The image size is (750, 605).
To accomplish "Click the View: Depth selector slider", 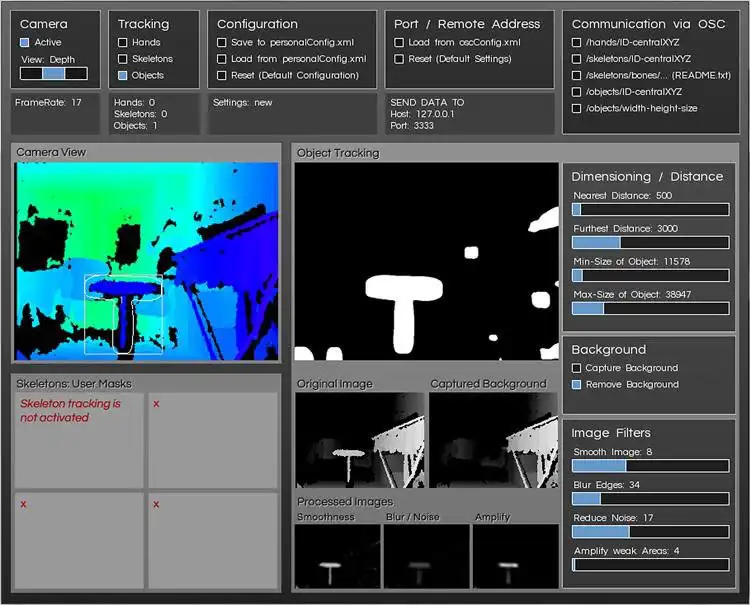I will 54,73.
